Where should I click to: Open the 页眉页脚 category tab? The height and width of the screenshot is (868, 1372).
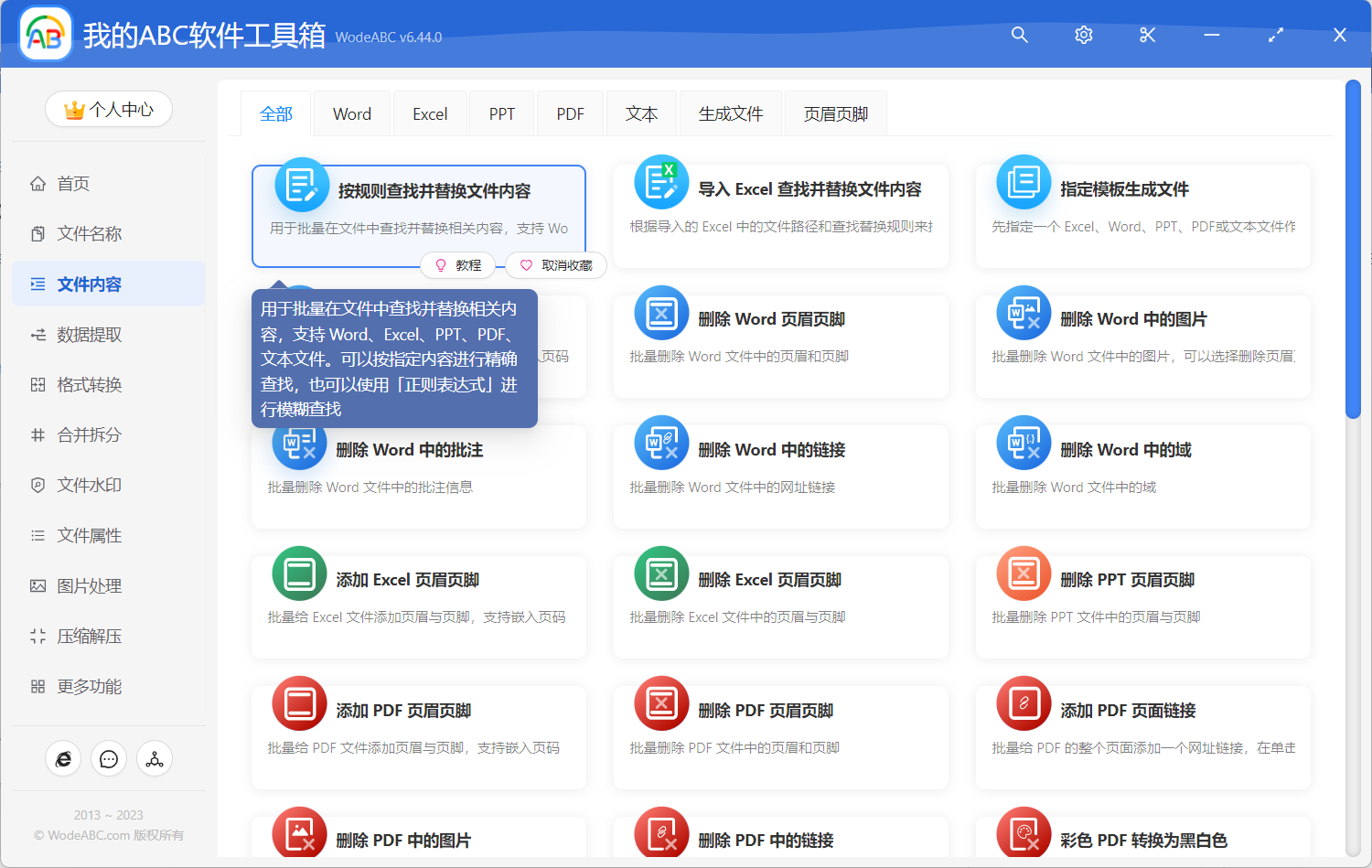click(x=835, y=113)
